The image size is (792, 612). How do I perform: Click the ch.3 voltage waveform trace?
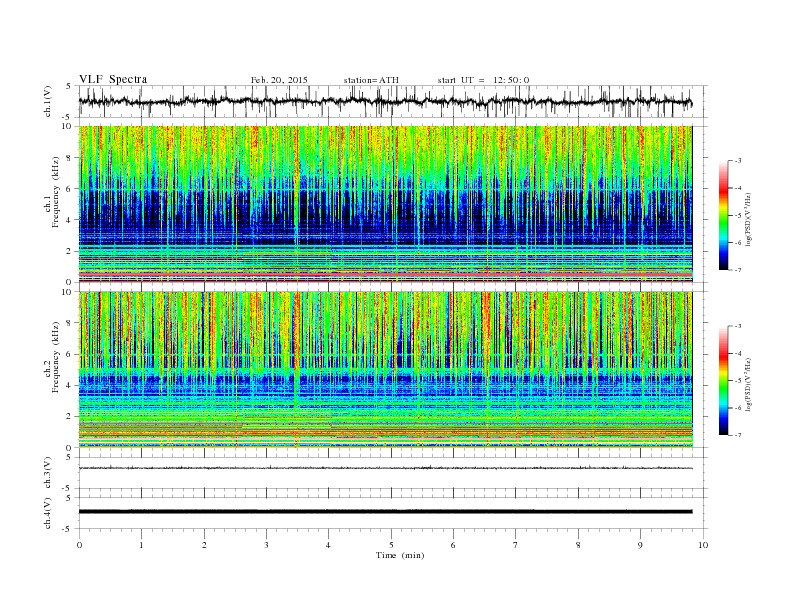(385, 468)
